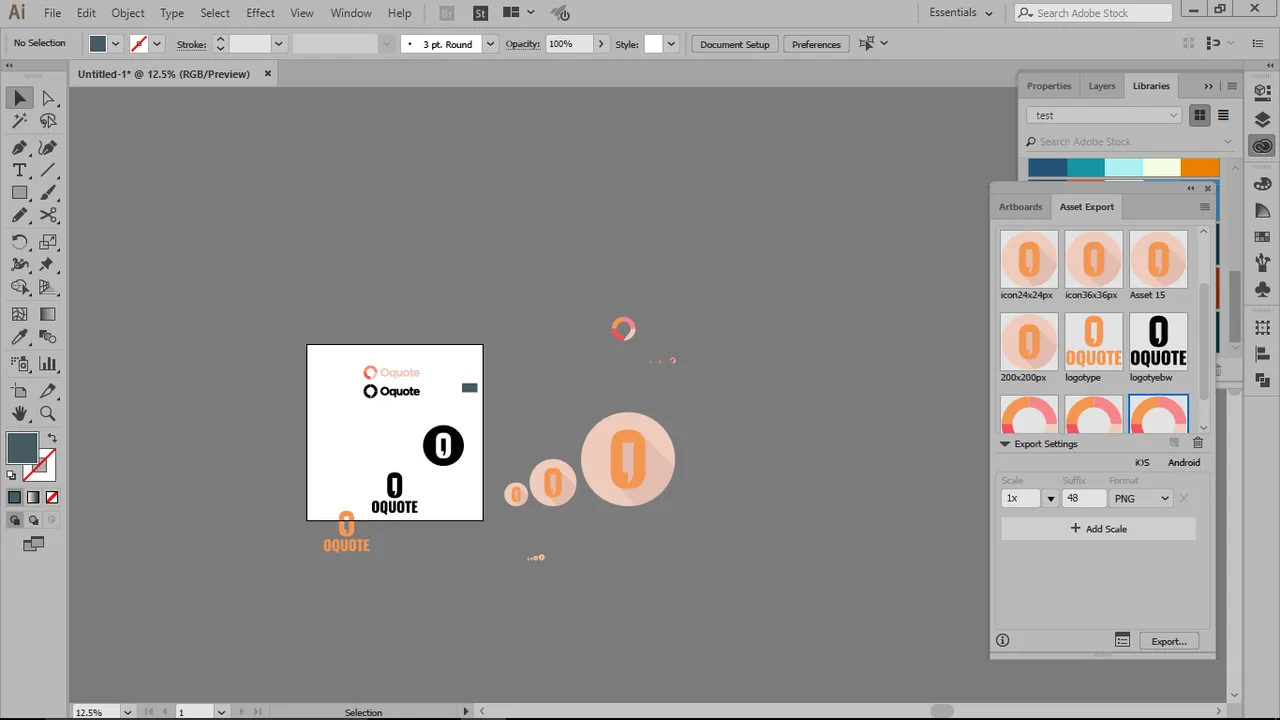Open the Essentials workspace dropdown
This screenshot has height=720, width=1280.
click(961, 13)
